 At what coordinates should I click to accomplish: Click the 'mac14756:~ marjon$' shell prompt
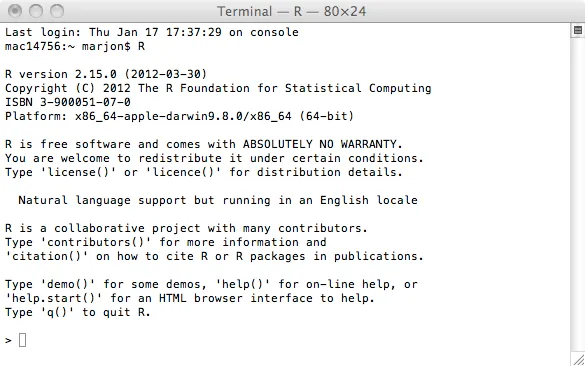68,46
